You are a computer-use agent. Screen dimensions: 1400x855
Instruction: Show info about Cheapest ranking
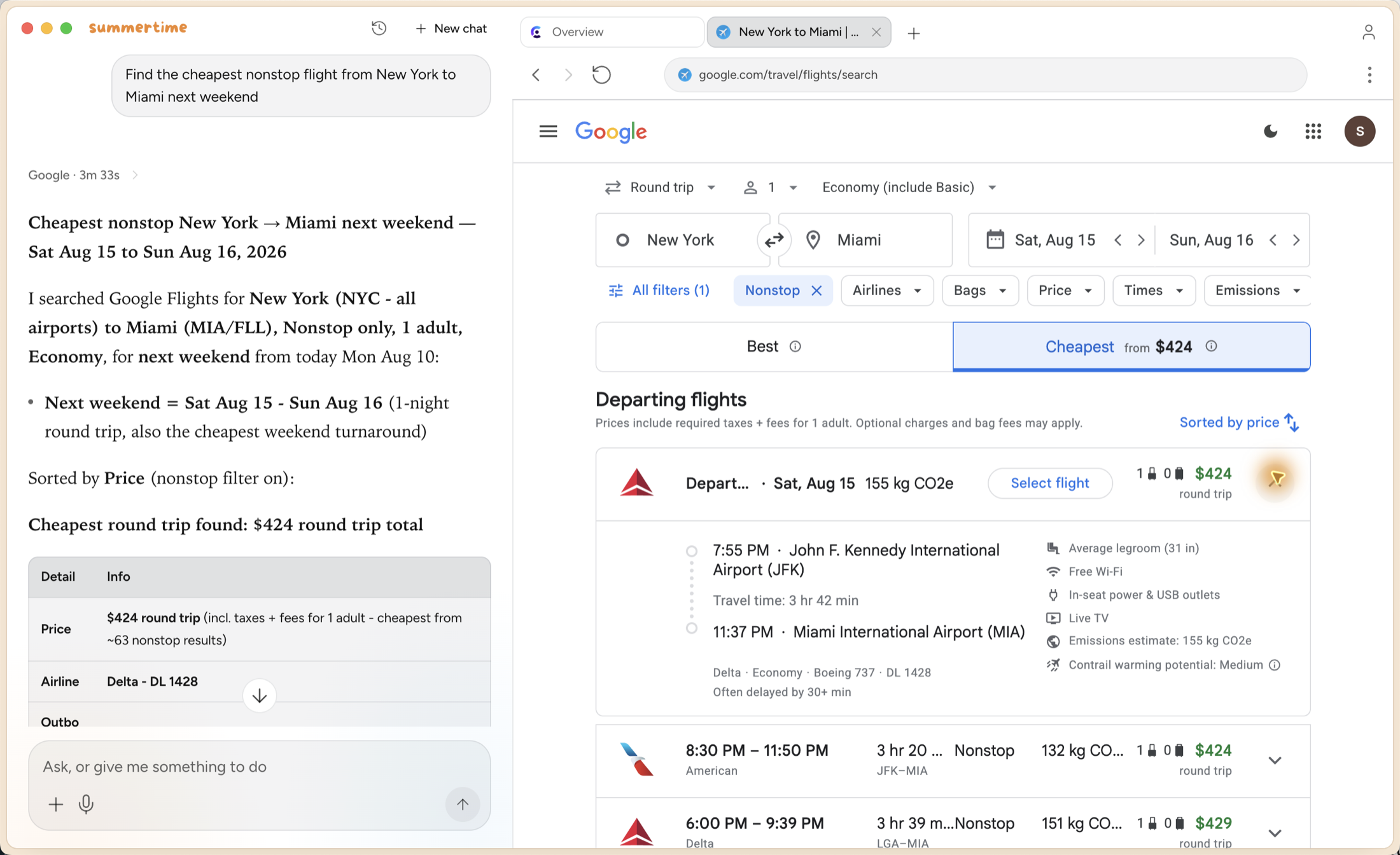click(1211, 346)
